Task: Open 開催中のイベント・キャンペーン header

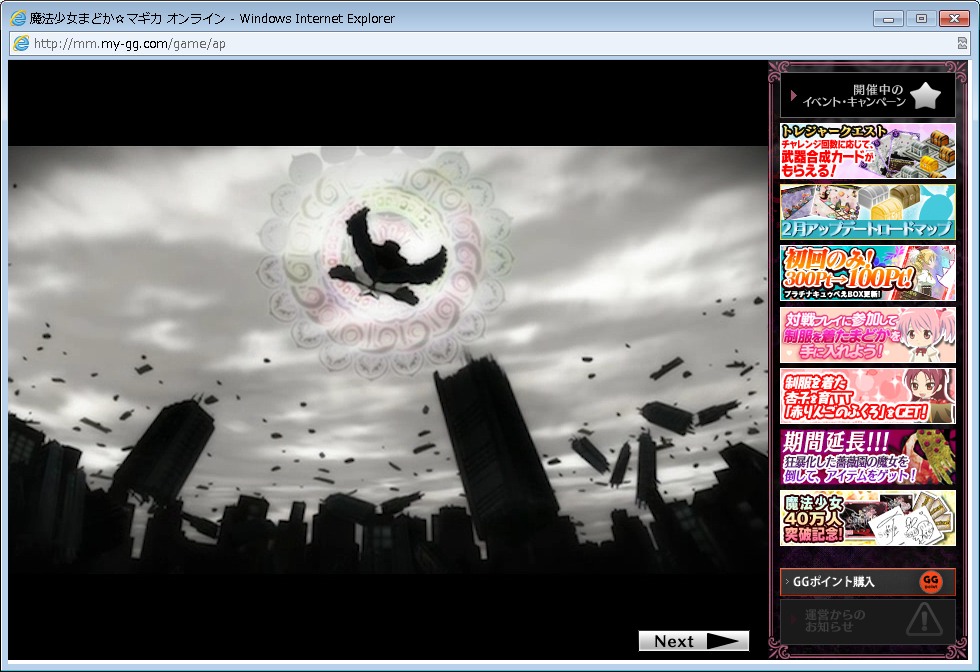Action: 868,96
